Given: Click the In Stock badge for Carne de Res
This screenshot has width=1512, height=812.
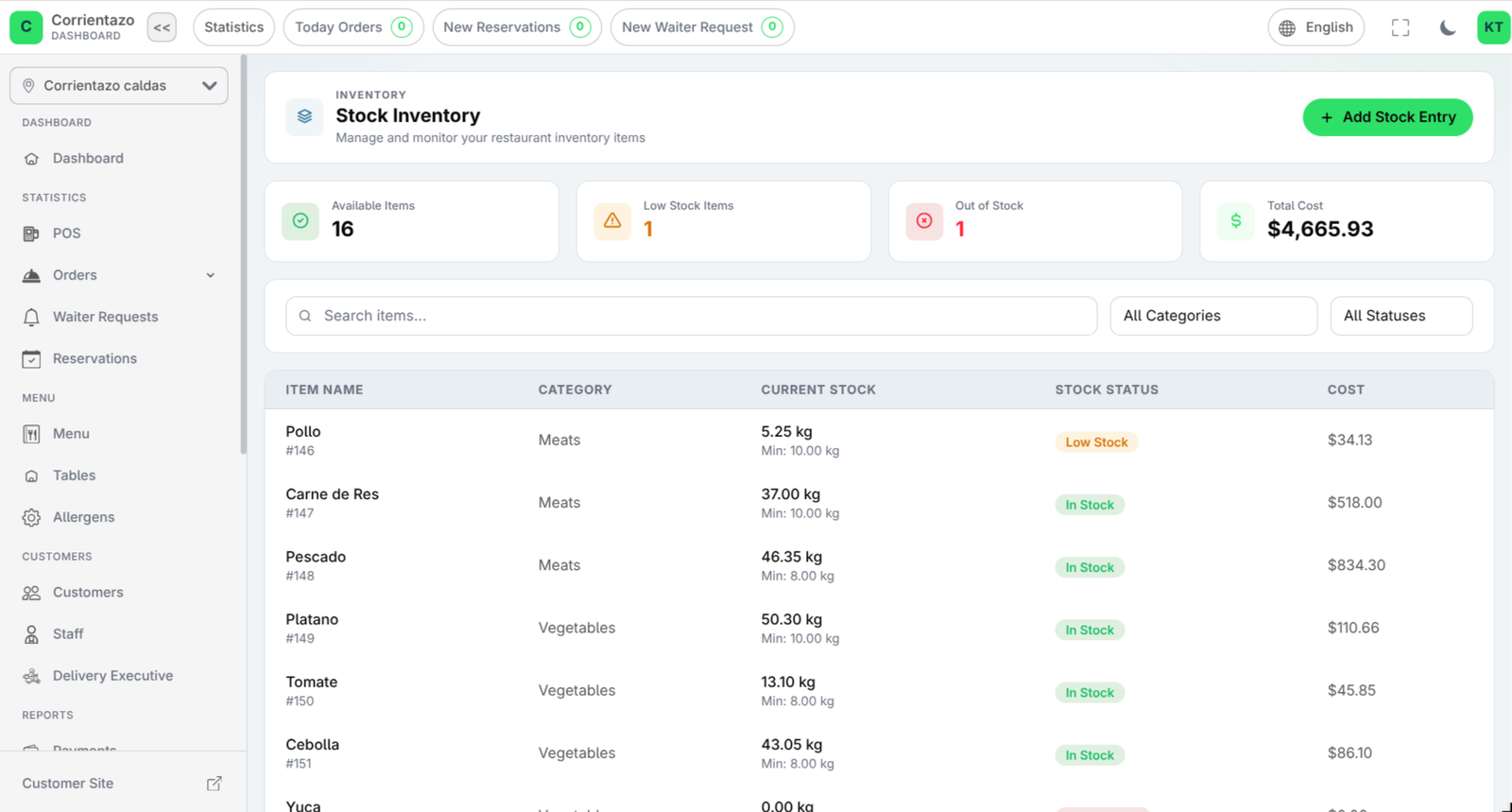Looking at the screenshot, I should 1090,505.
